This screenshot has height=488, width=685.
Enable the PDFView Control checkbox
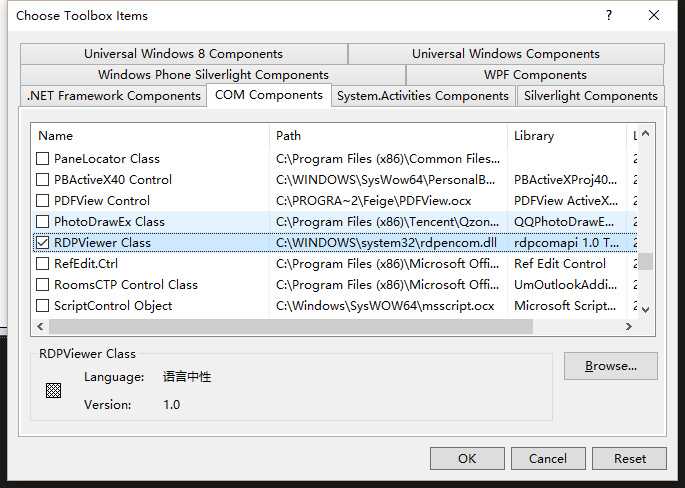point(43,201)
